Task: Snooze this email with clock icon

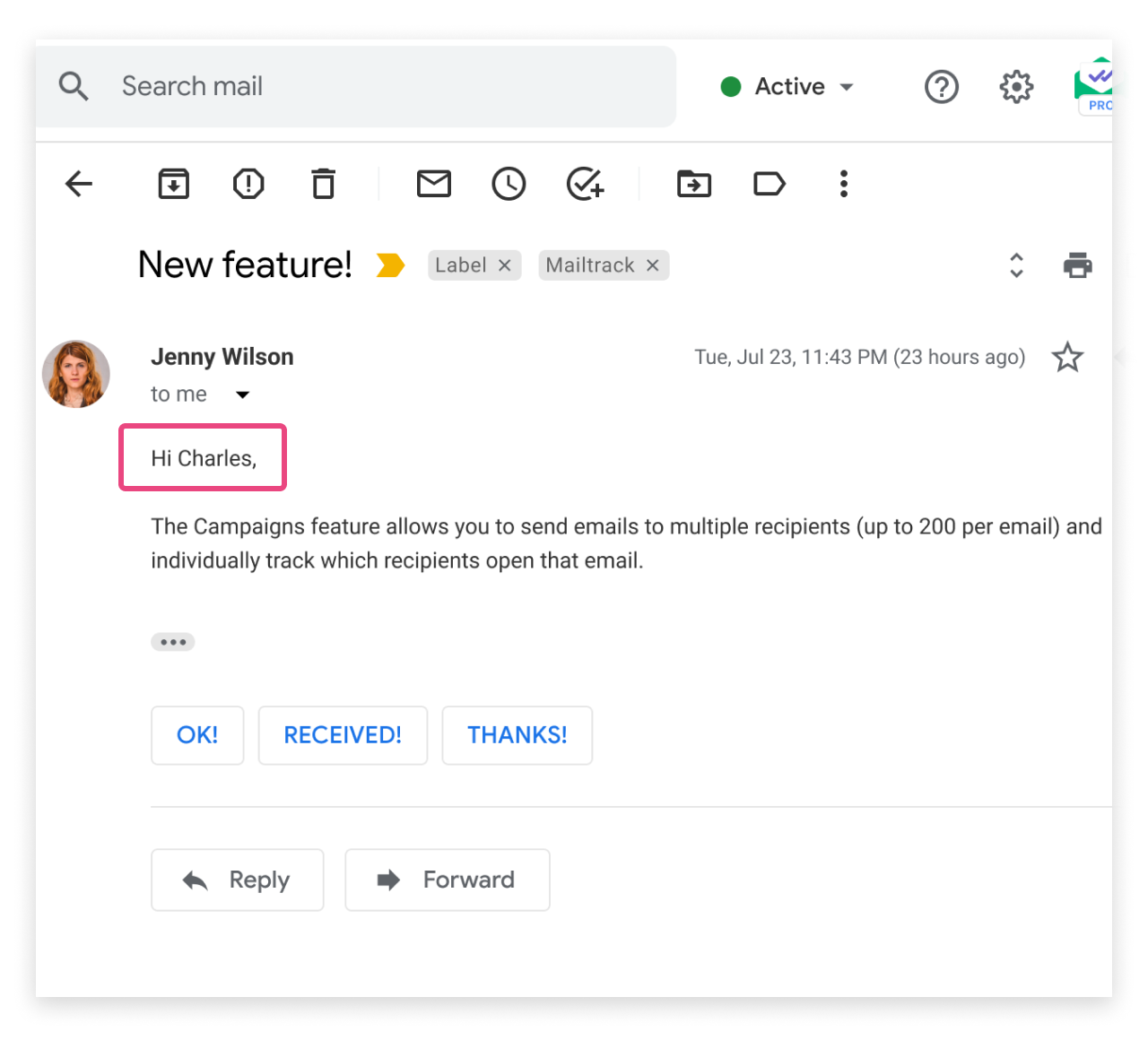Action: (509, 184)
